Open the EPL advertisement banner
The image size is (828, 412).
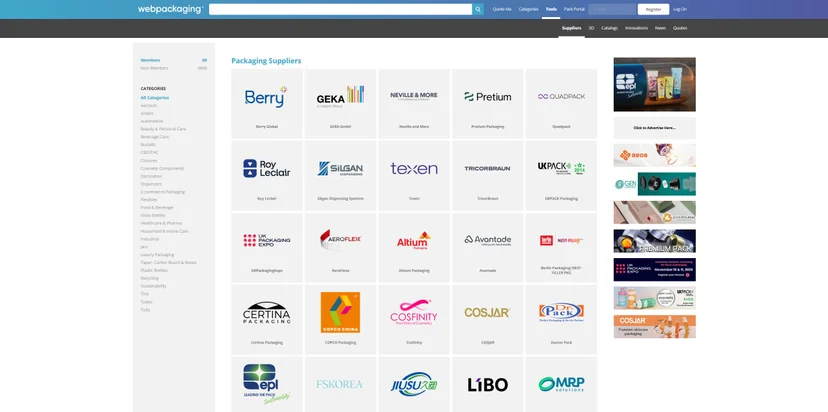[654, 85]
